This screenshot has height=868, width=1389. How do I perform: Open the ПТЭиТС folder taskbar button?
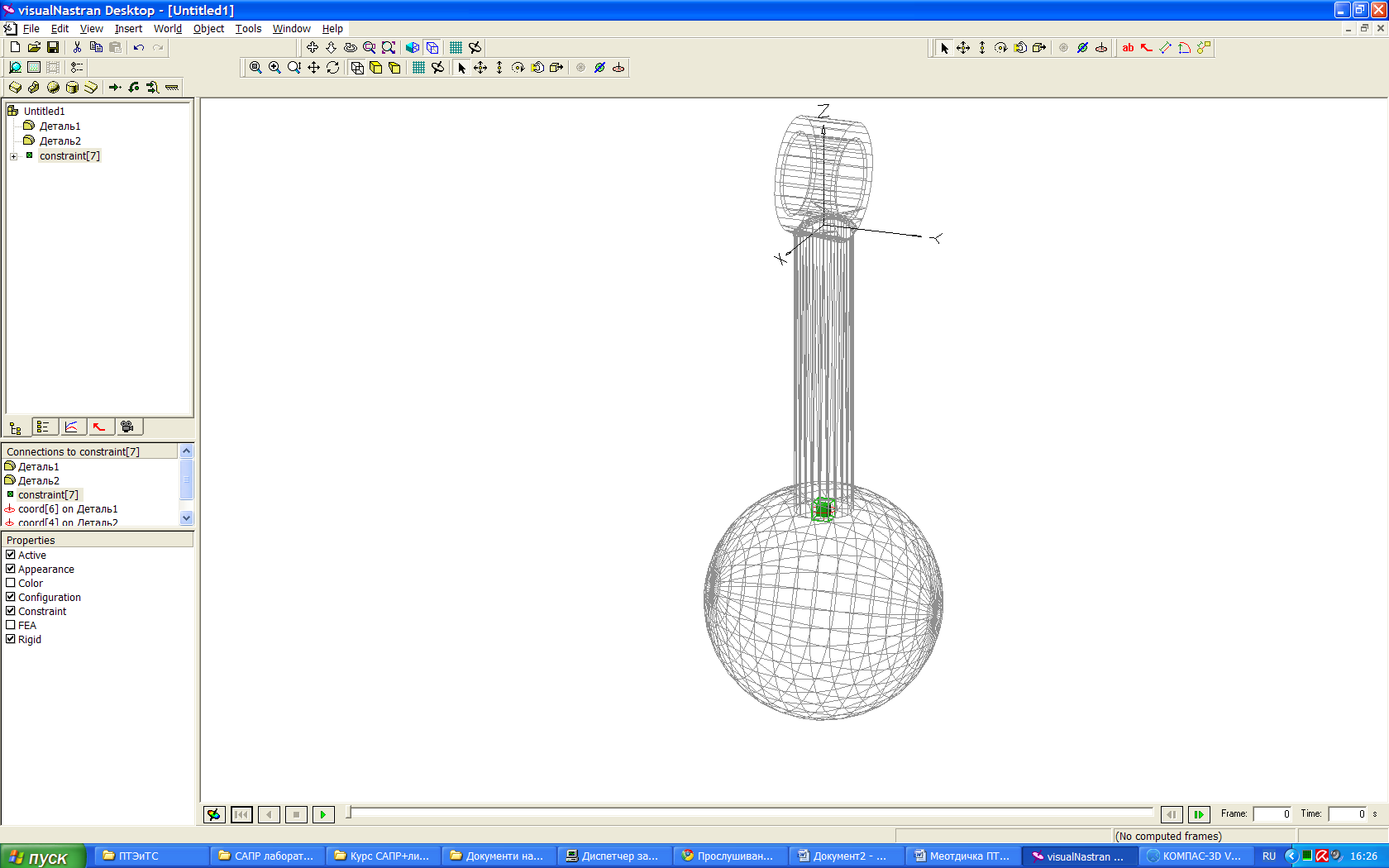(151, 856)
